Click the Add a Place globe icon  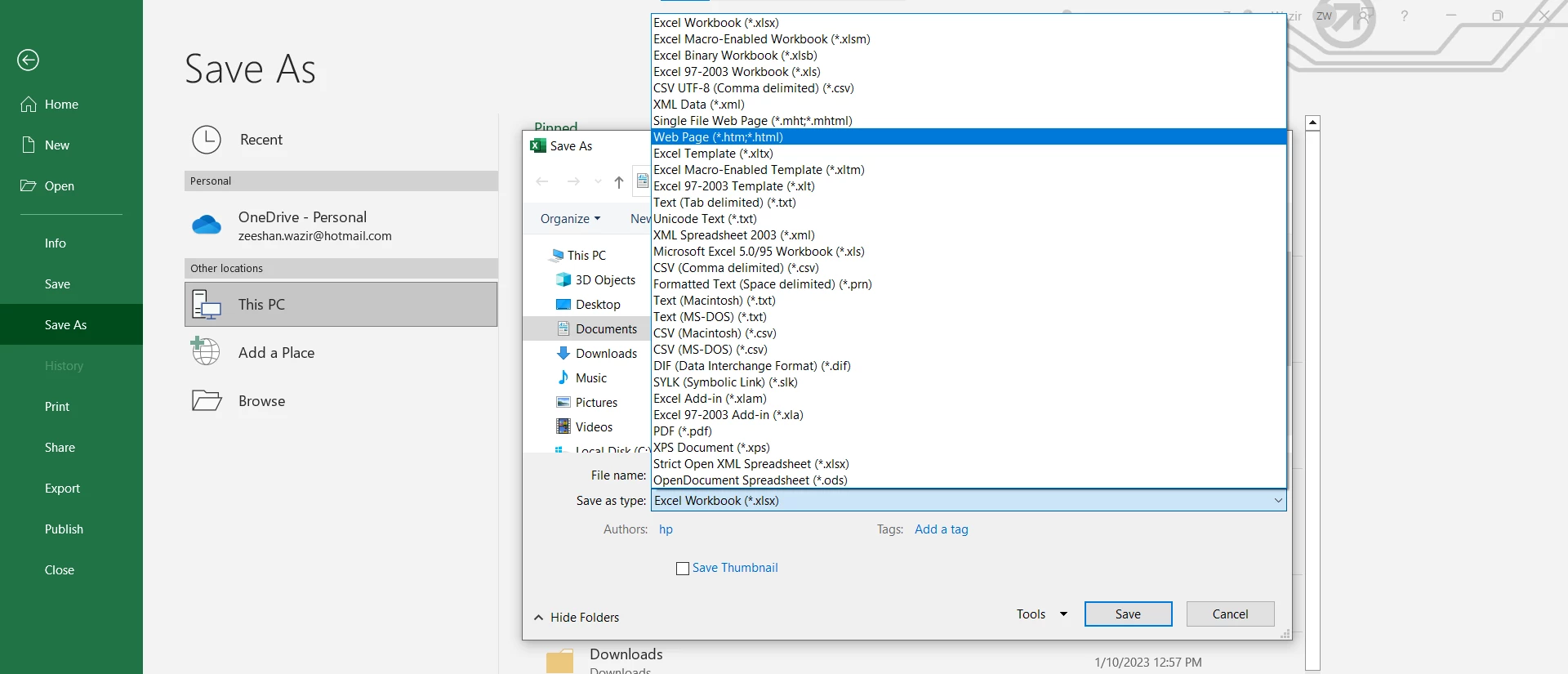point(205,352)
